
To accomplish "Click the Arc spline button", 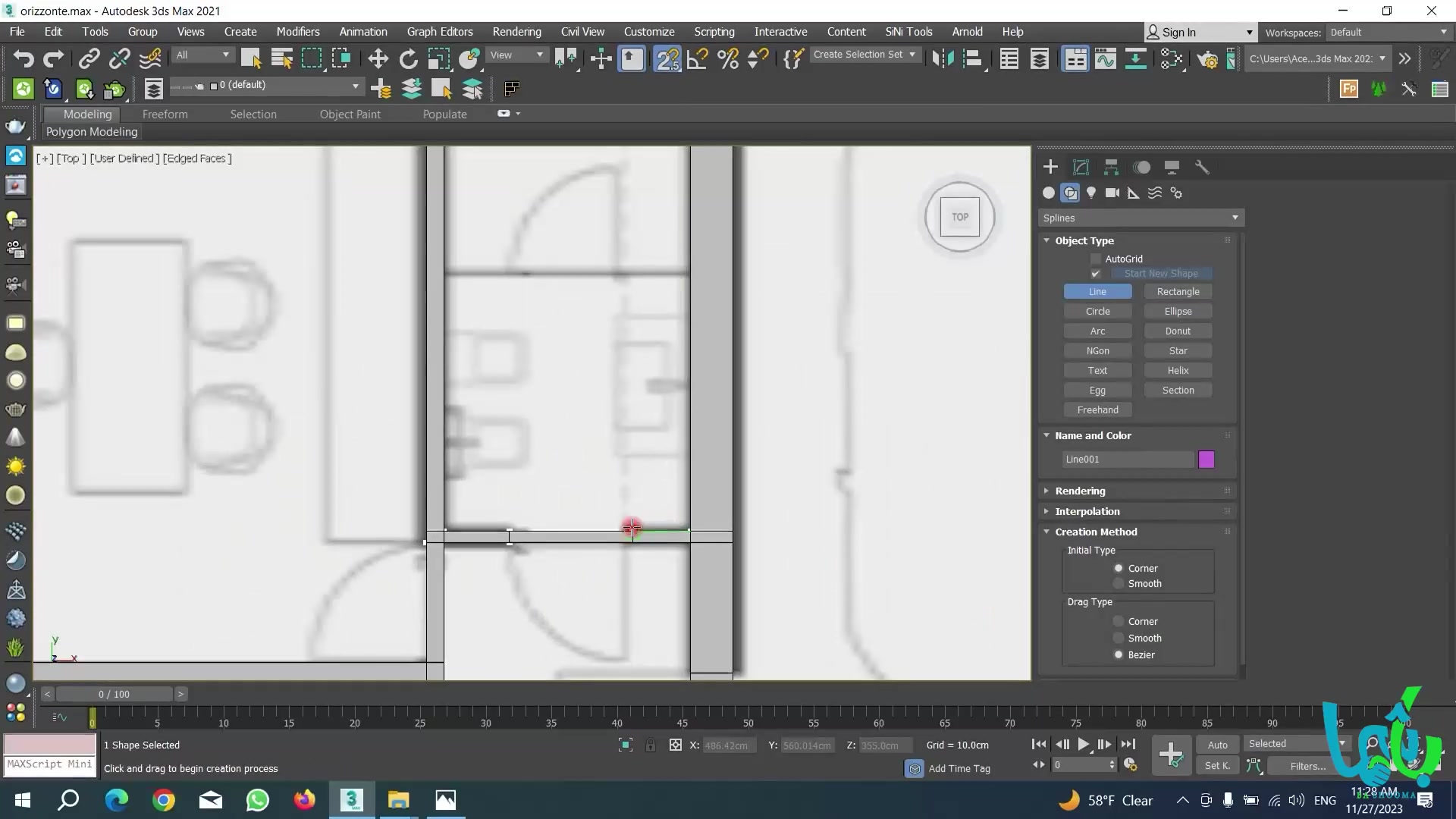I will pos(1097,331).
